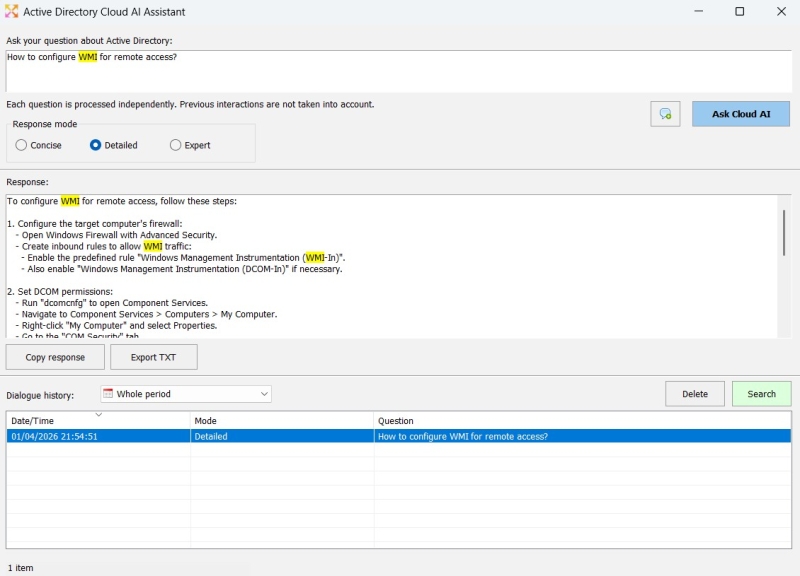Open the Whole period dropdown
This screenshot has height=576, width=800.
(264, 394)
